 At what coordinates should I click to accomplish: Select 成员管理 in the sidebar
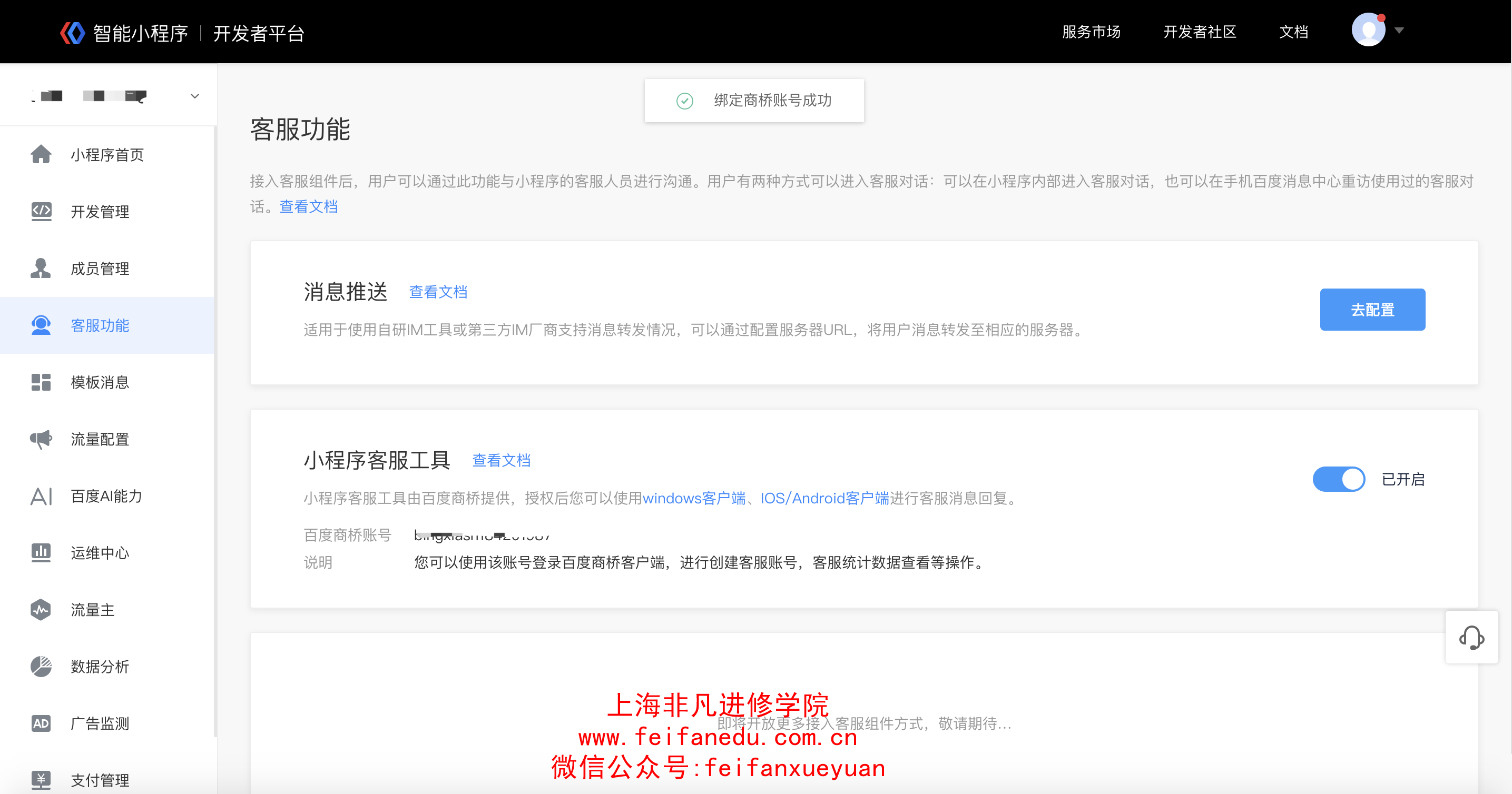click(x=107, y=269)
